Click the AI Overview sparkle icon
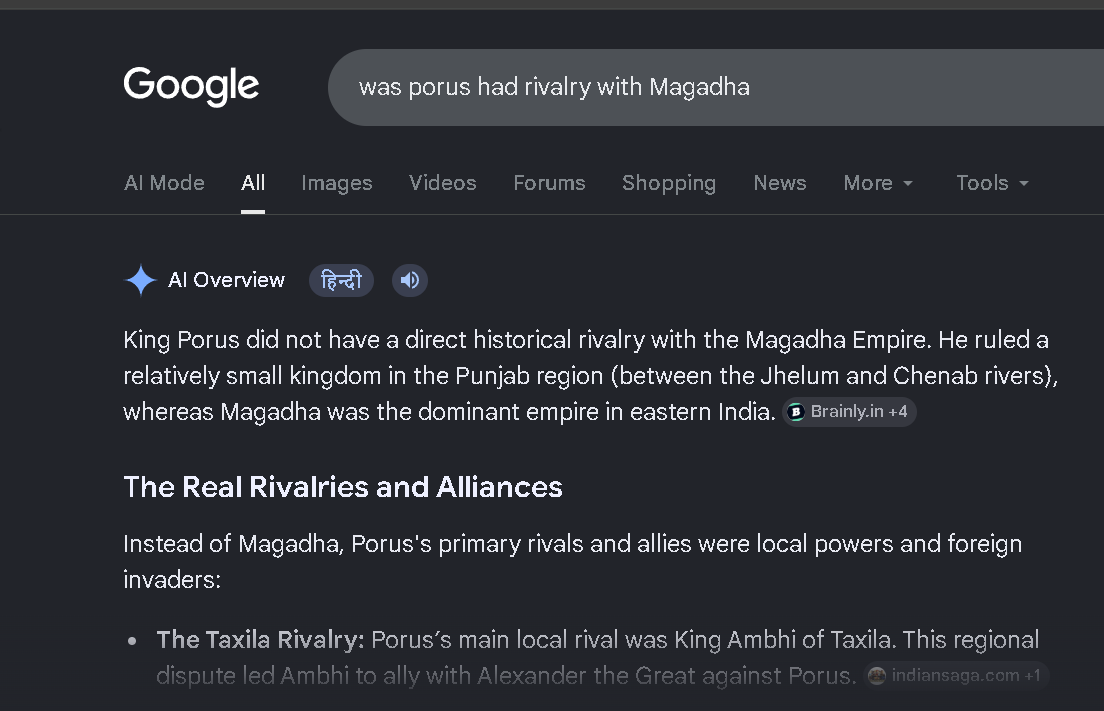The image size is (1104, 711). point(141,280)
